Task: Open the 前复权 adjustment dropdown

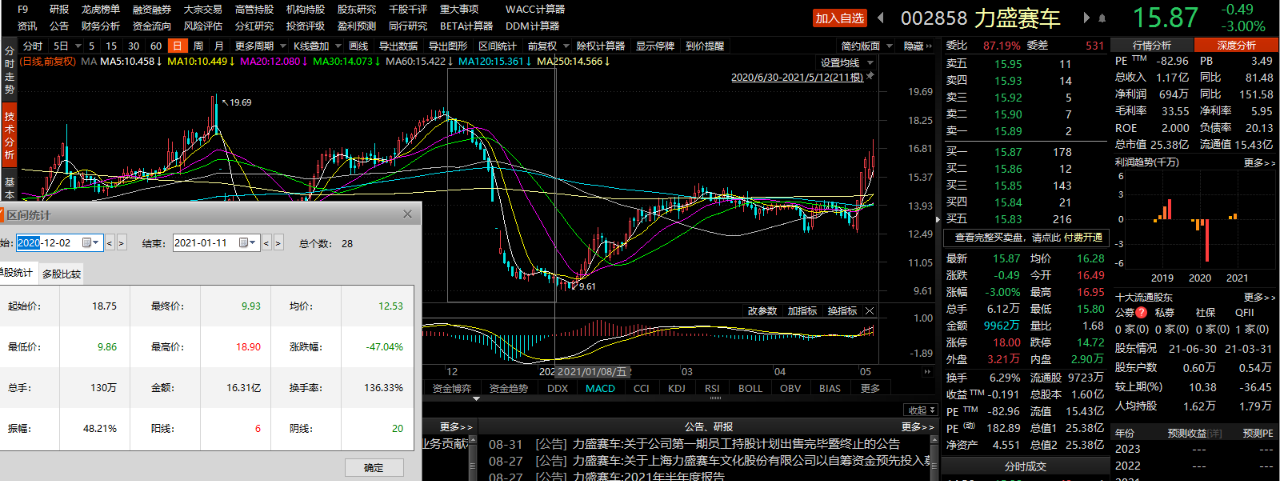Action: [x=546, y=46]
